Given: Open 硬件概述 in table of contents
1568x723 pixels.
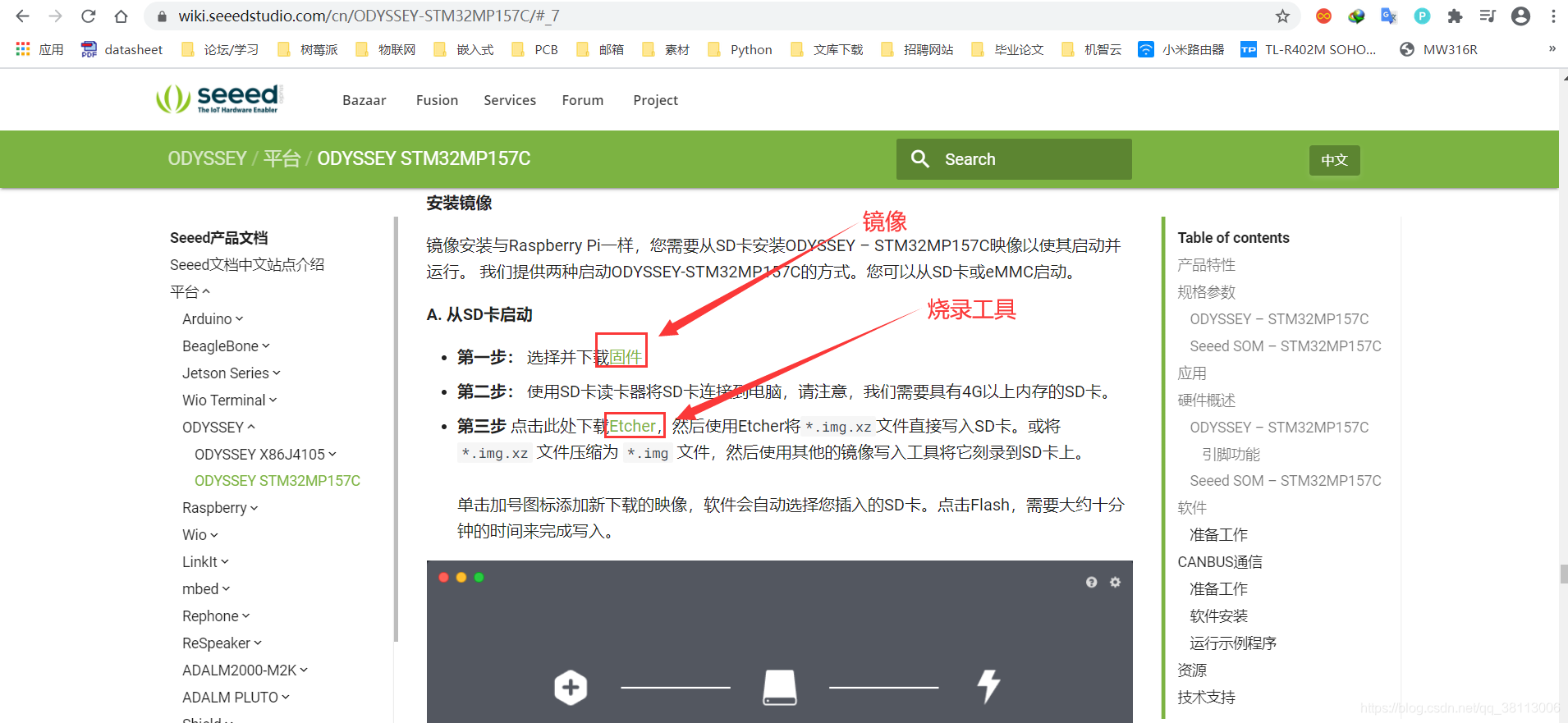Looking at the screenshot, I should 1206,400.
